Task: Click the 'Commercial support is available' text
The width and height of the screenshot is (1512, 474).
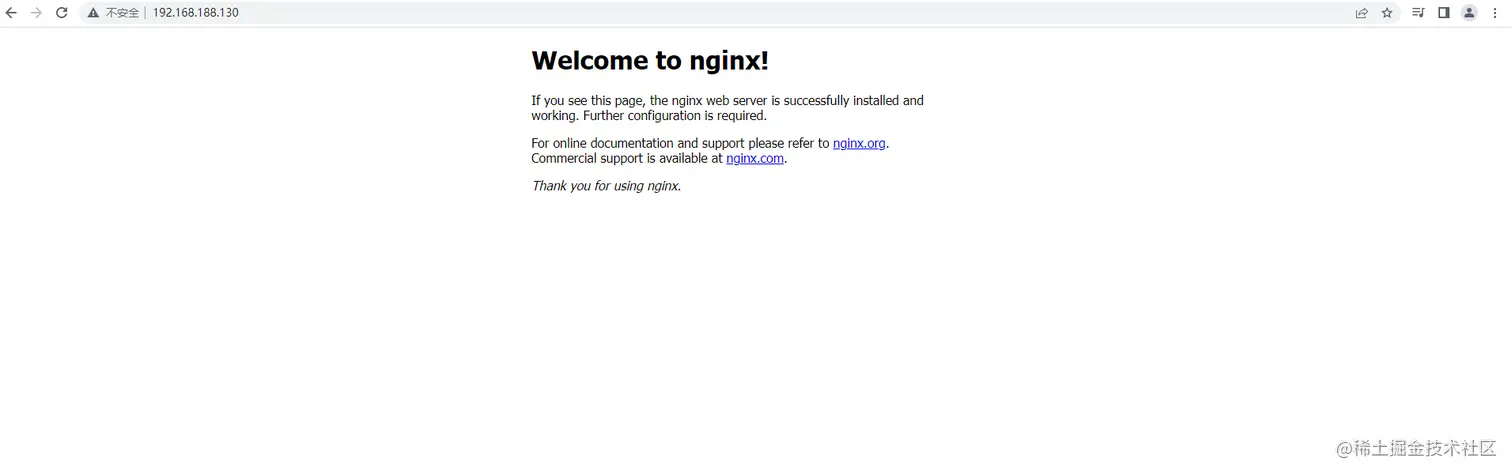Action: (627, 158)
